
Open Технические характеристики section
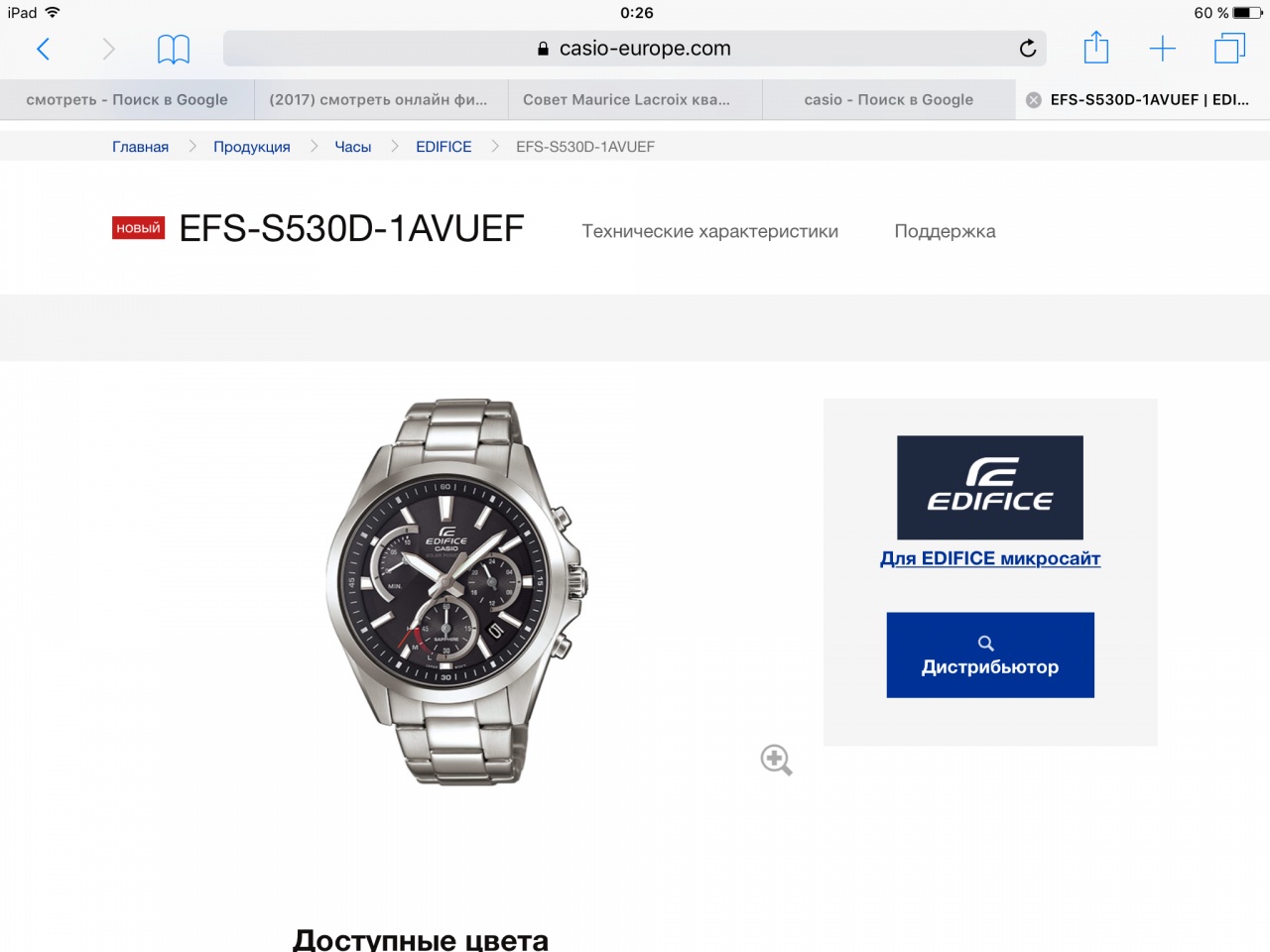pos(709,231)
